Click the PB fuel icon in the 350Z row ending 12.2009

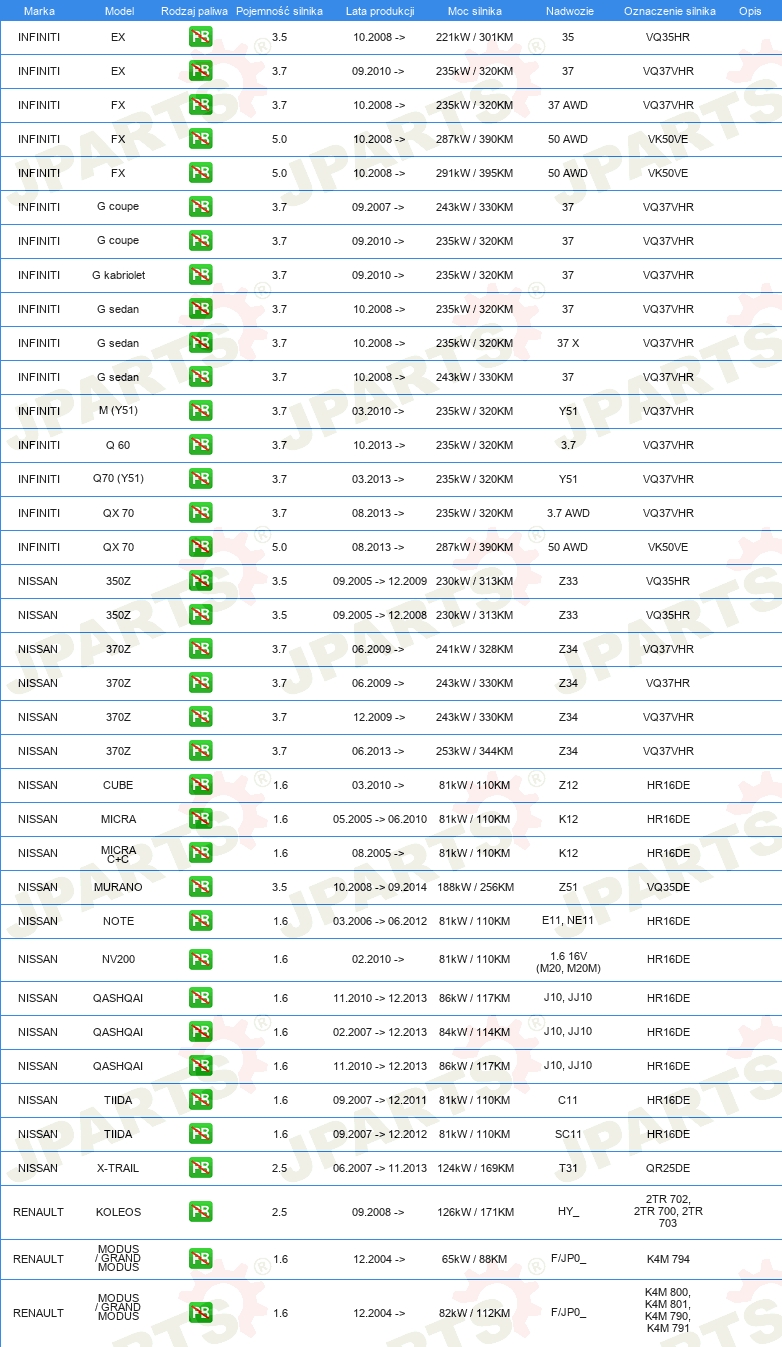click(200, 581)
